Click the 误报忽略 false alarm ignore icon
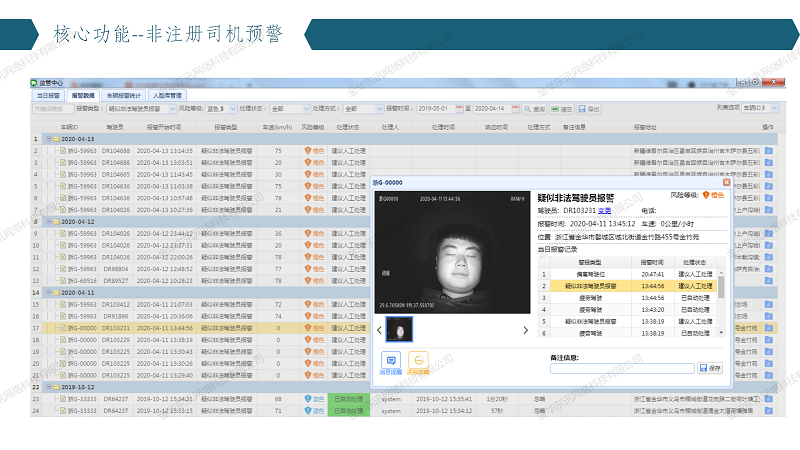The height and width of the screenshot is (450, 800). pos(420,361)
